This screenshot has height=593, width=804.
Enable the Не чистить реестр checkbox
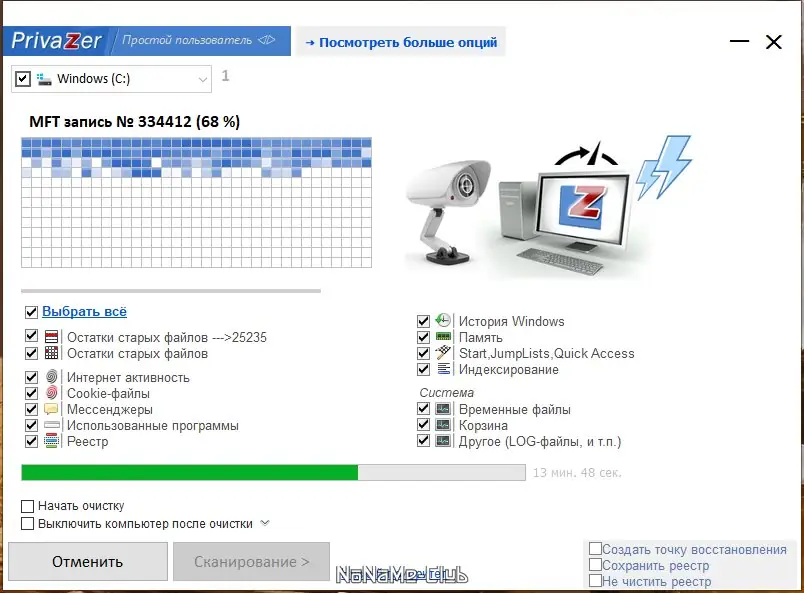click(x=595, y=580)
